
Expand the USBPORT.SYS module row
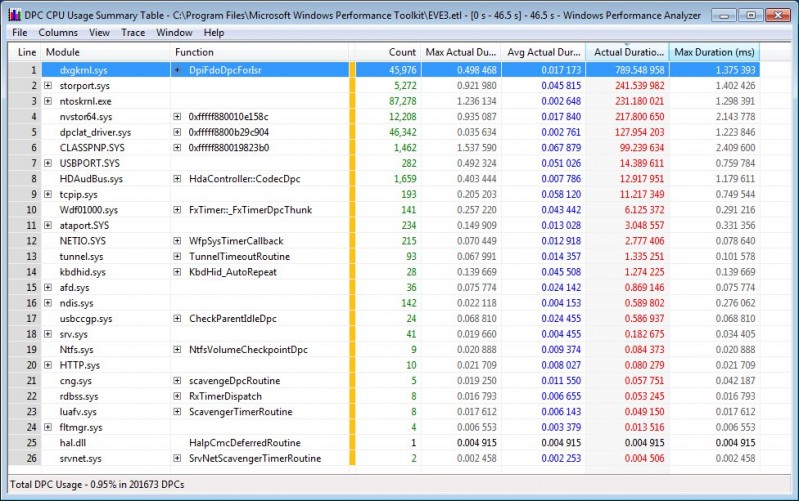pos(48,163)
